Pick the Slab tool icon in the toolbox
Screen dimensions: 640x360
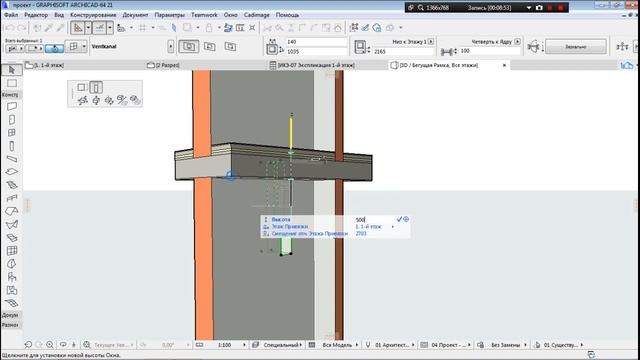pyautogui.click(x=11, y=172)
